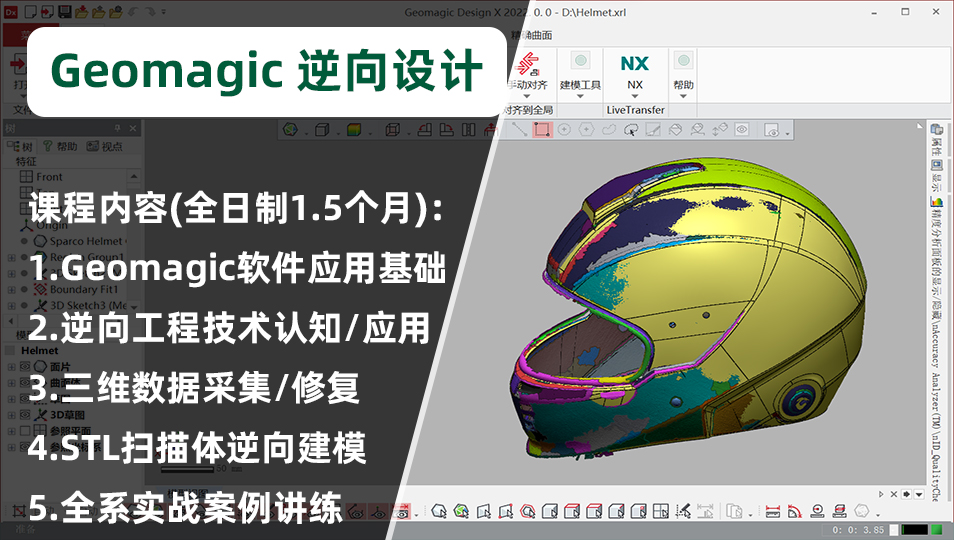Select the Helmet model heading

pyautogui.click(x=40, y=350)
